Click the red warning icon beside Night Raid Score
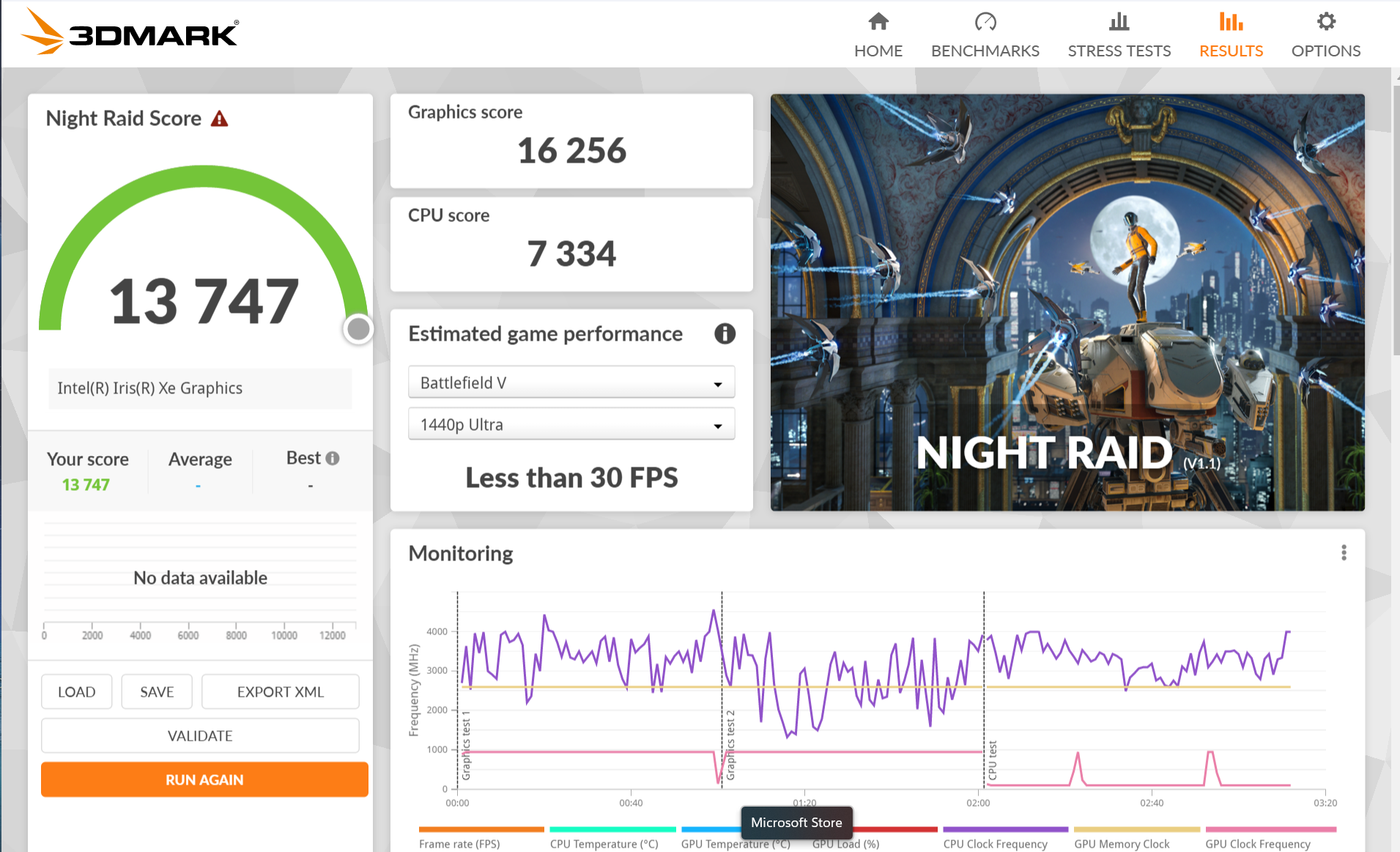The width and height of the screenshot is (1400, 852). (x=219, y=119)
